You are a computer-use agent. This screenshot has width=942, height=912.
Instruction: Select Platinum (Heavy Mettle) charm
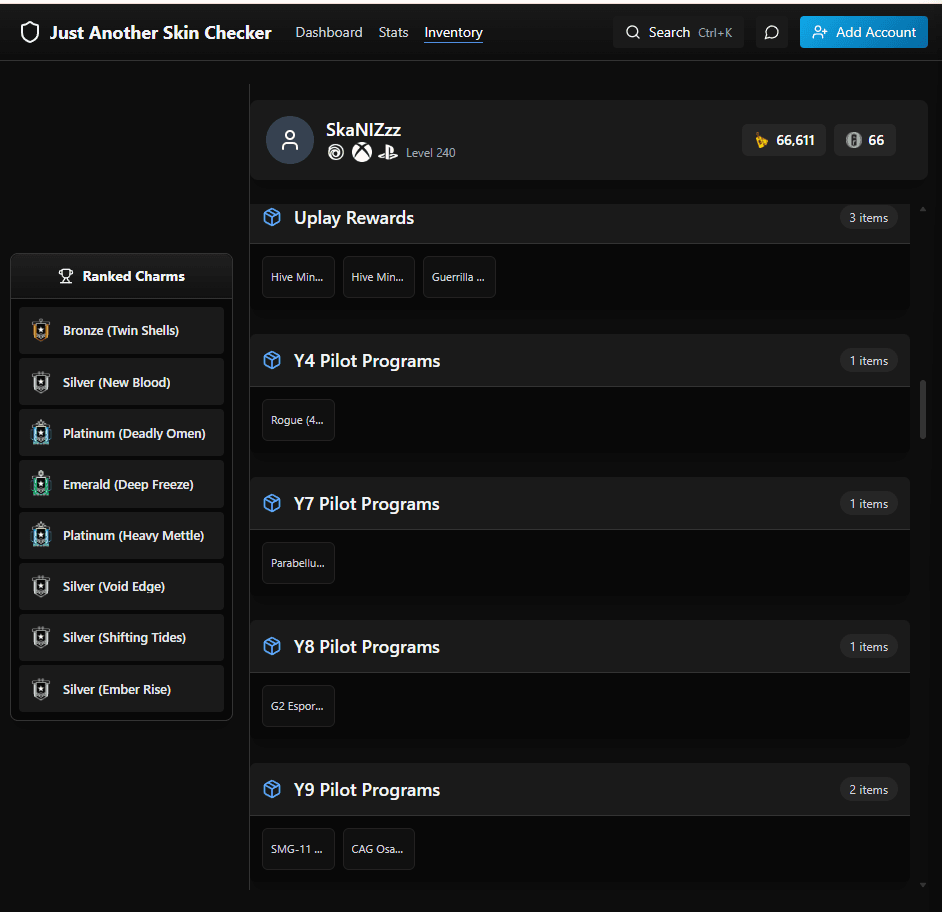121,535
